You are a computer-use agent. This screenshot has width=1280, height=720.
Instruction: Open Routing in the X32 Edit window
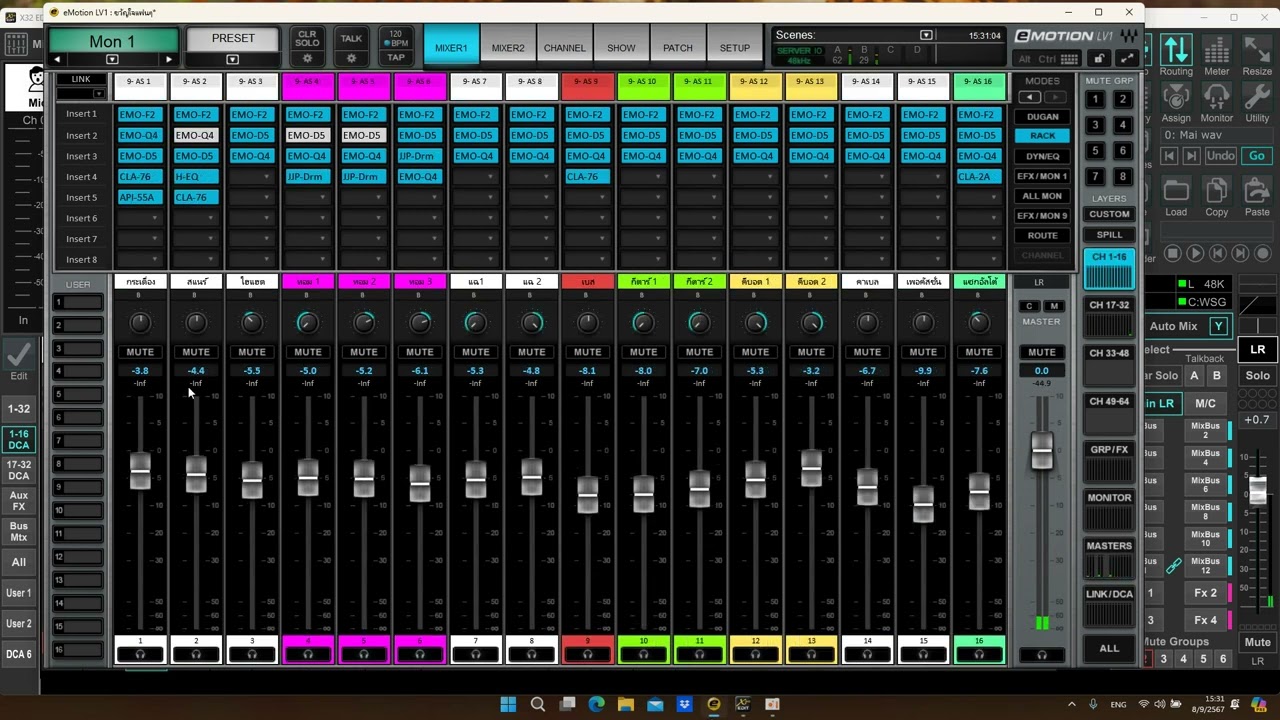tap(1176, 55)
